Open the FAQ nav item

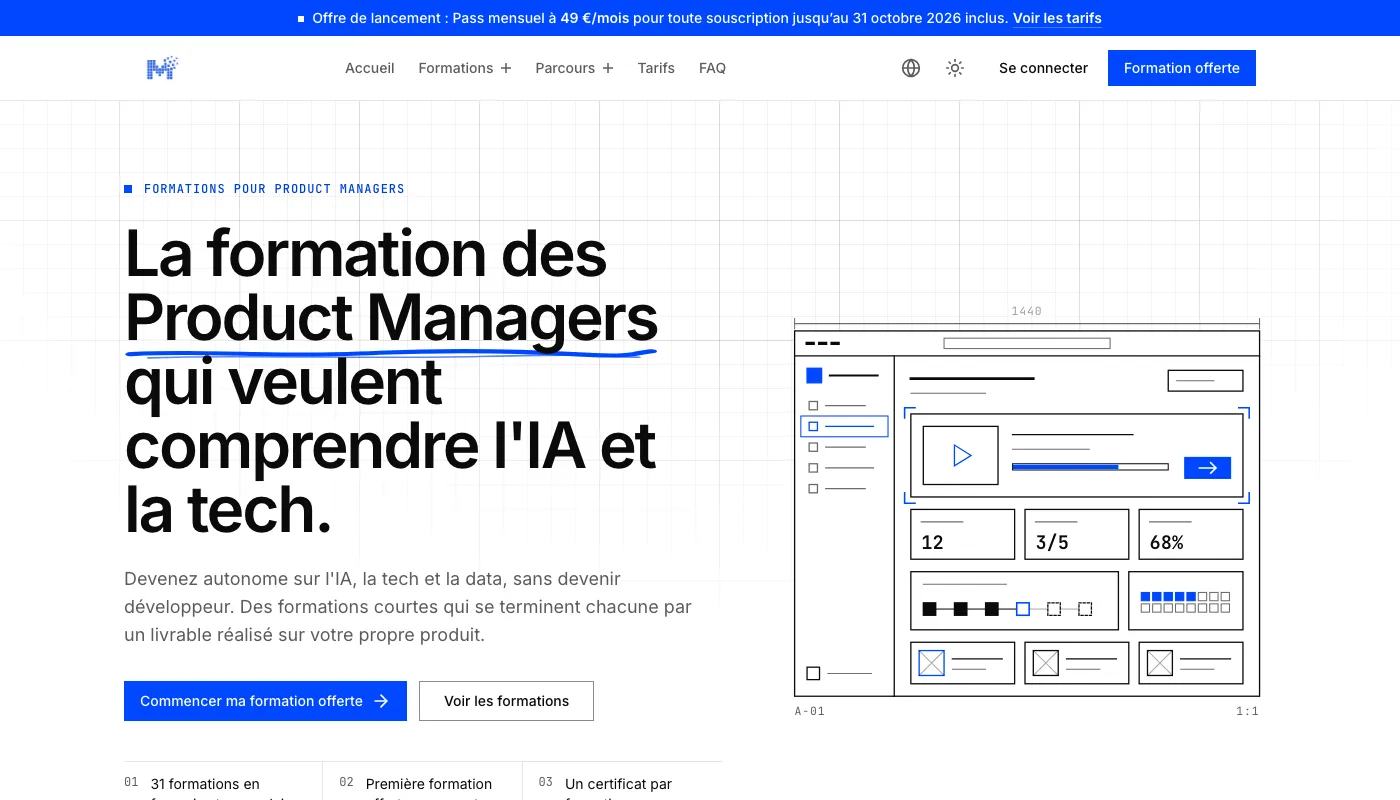[712, 68]
